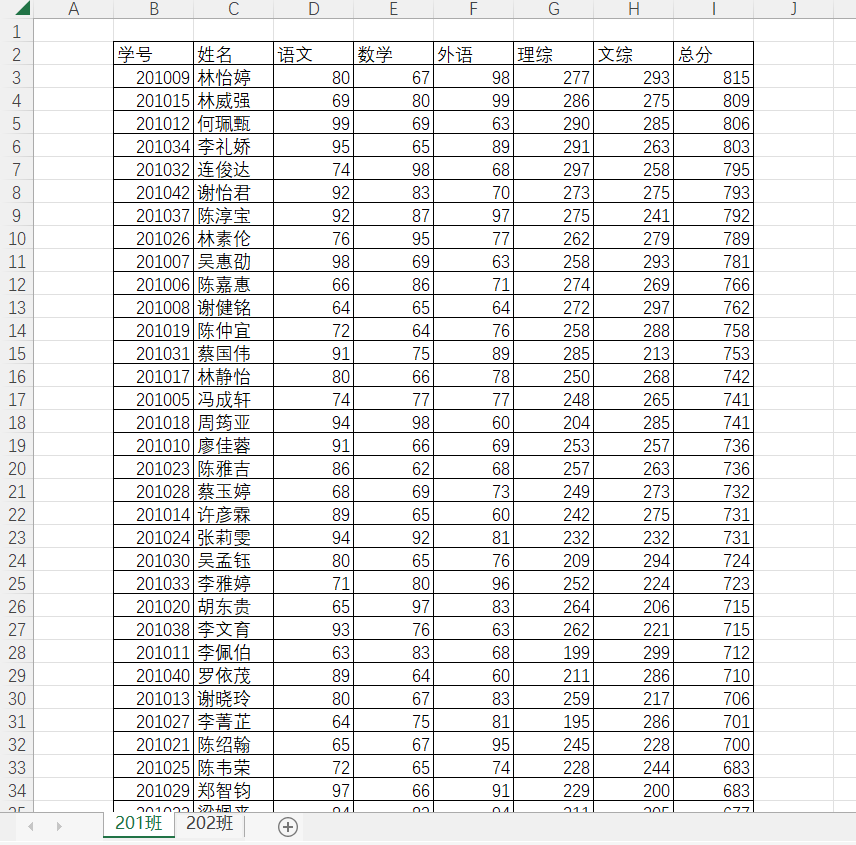This screenshot has width=856, height=845.
Task: Select the cell with name 郑智钧
Action: click(x=233, y=790)
